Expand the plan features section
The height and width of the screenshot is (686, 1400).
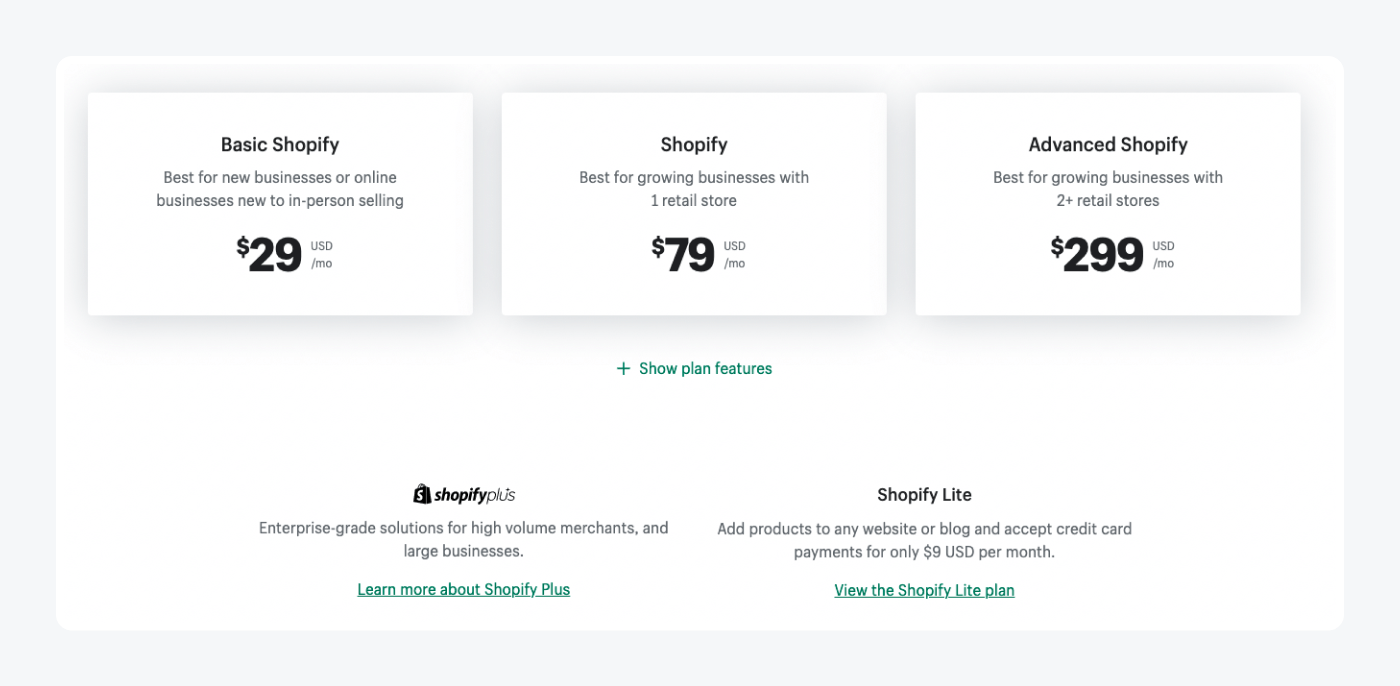coord(694,368)
